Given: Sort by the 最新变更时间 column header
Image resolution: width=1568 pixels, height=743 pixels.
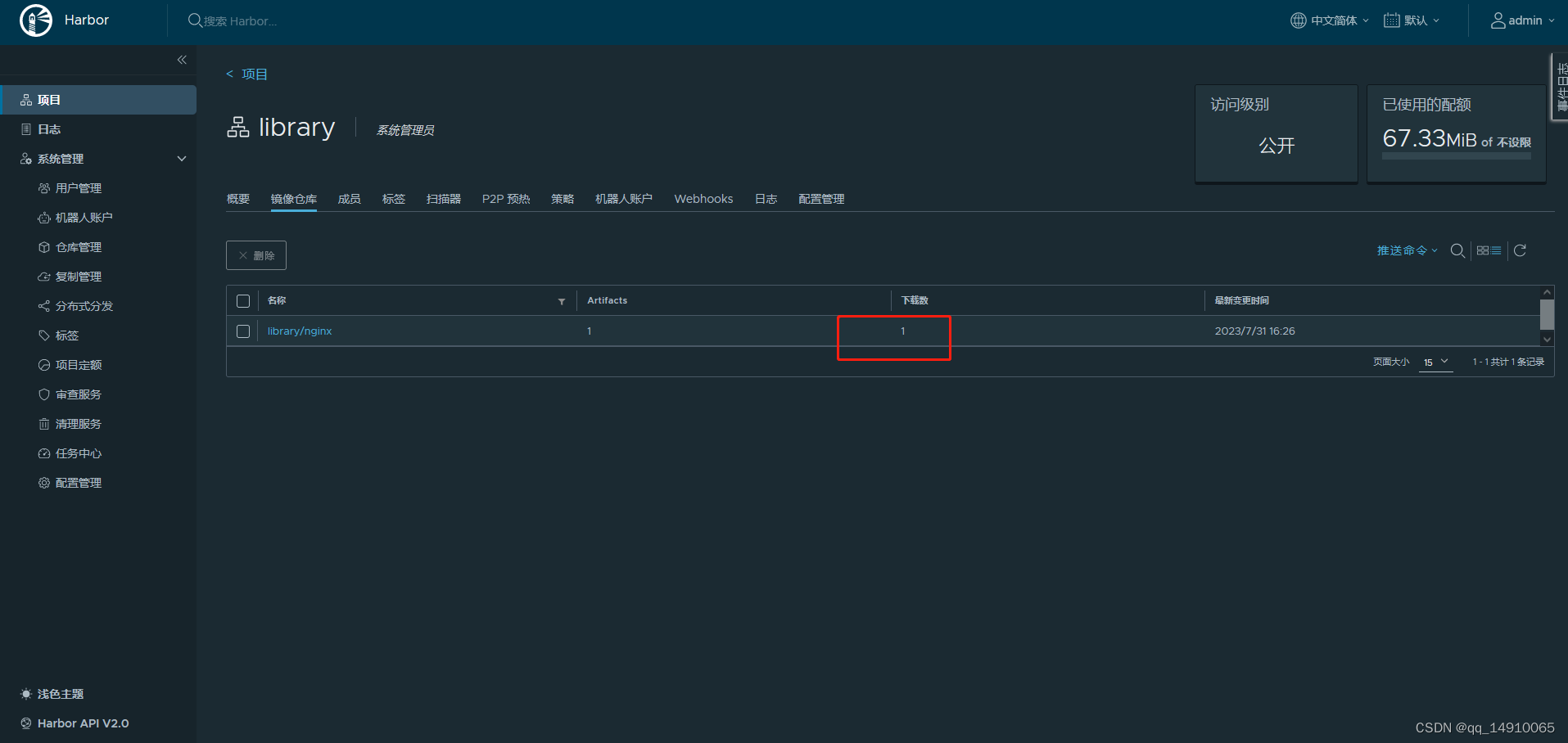Looking at the screenshot, I should 1241,300.
